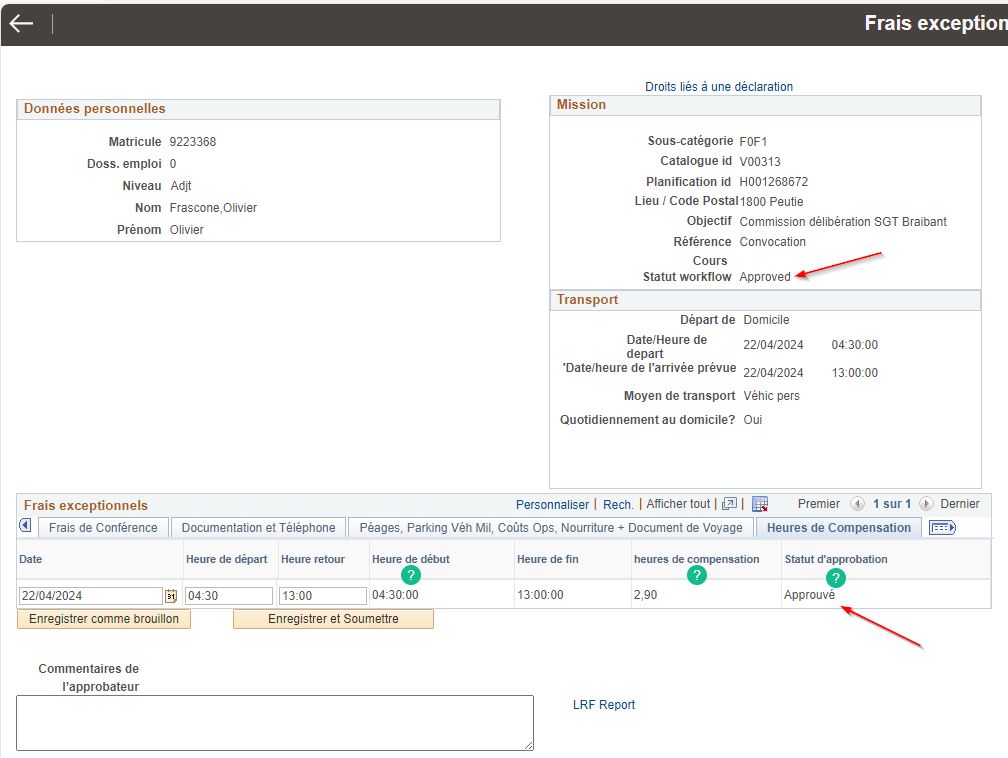Open Documentation et Téléphone tab
This screenshot has width=1008, height=758.
pyautogui.click(x=258, y=528)
